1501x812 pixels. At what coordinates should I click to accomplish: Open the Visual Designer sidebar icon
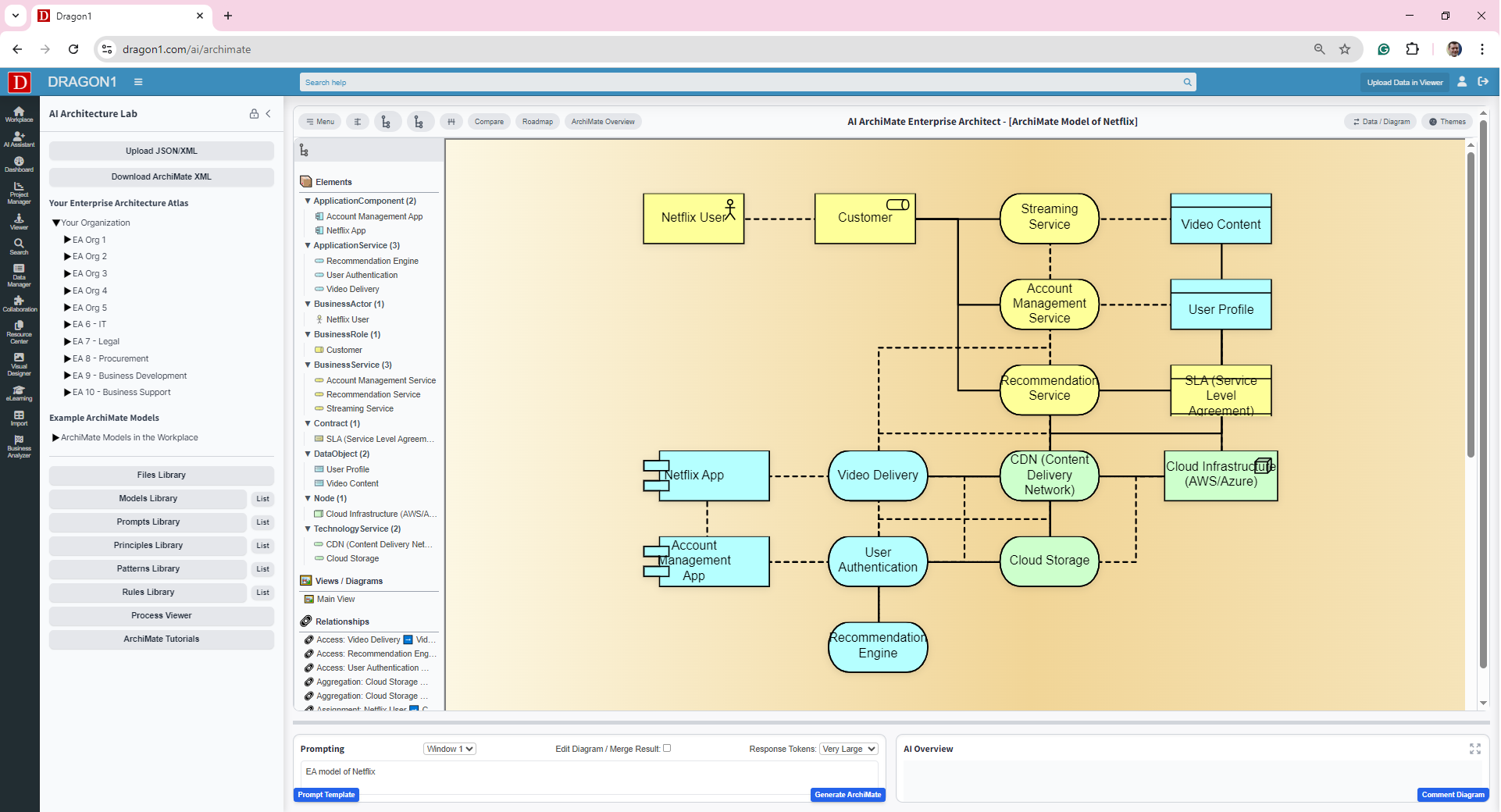(x=19, y=364)
